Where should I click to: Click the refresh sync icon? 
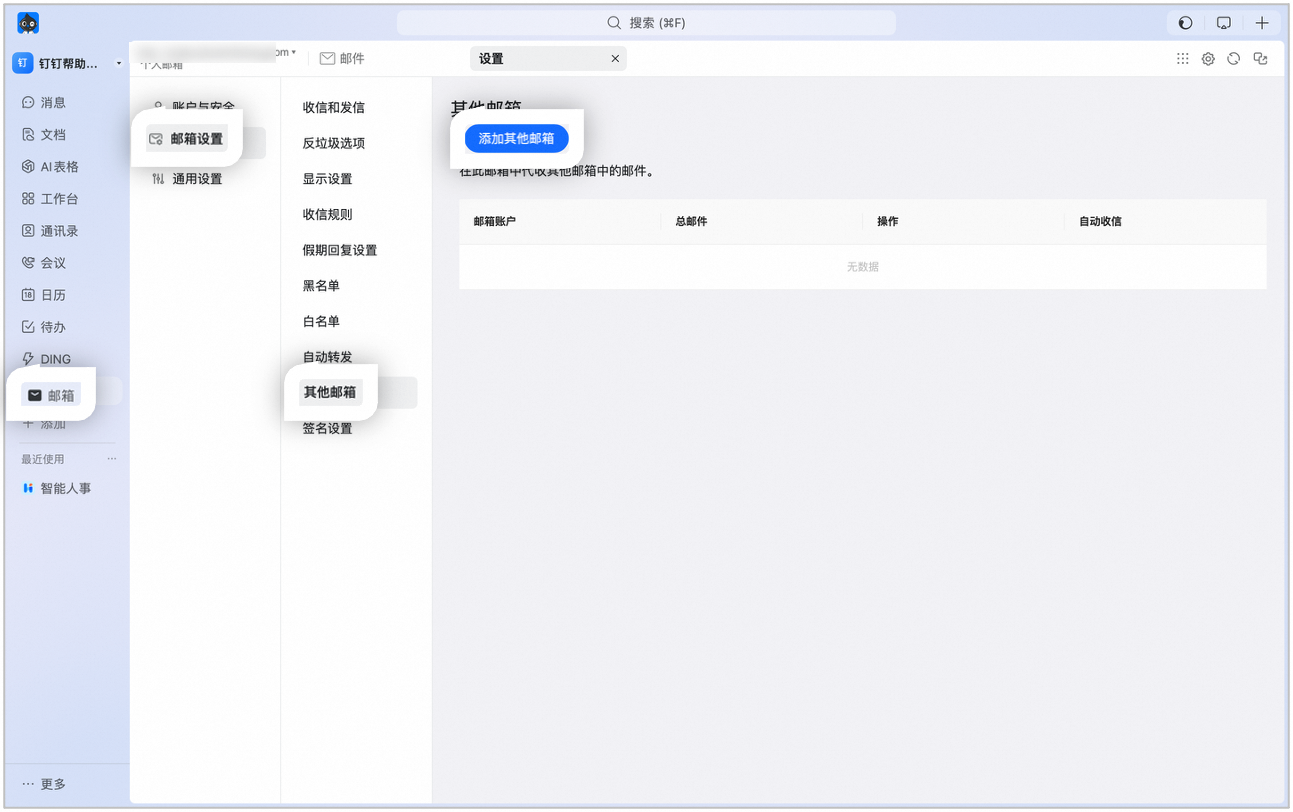[x=1234, y=59]
